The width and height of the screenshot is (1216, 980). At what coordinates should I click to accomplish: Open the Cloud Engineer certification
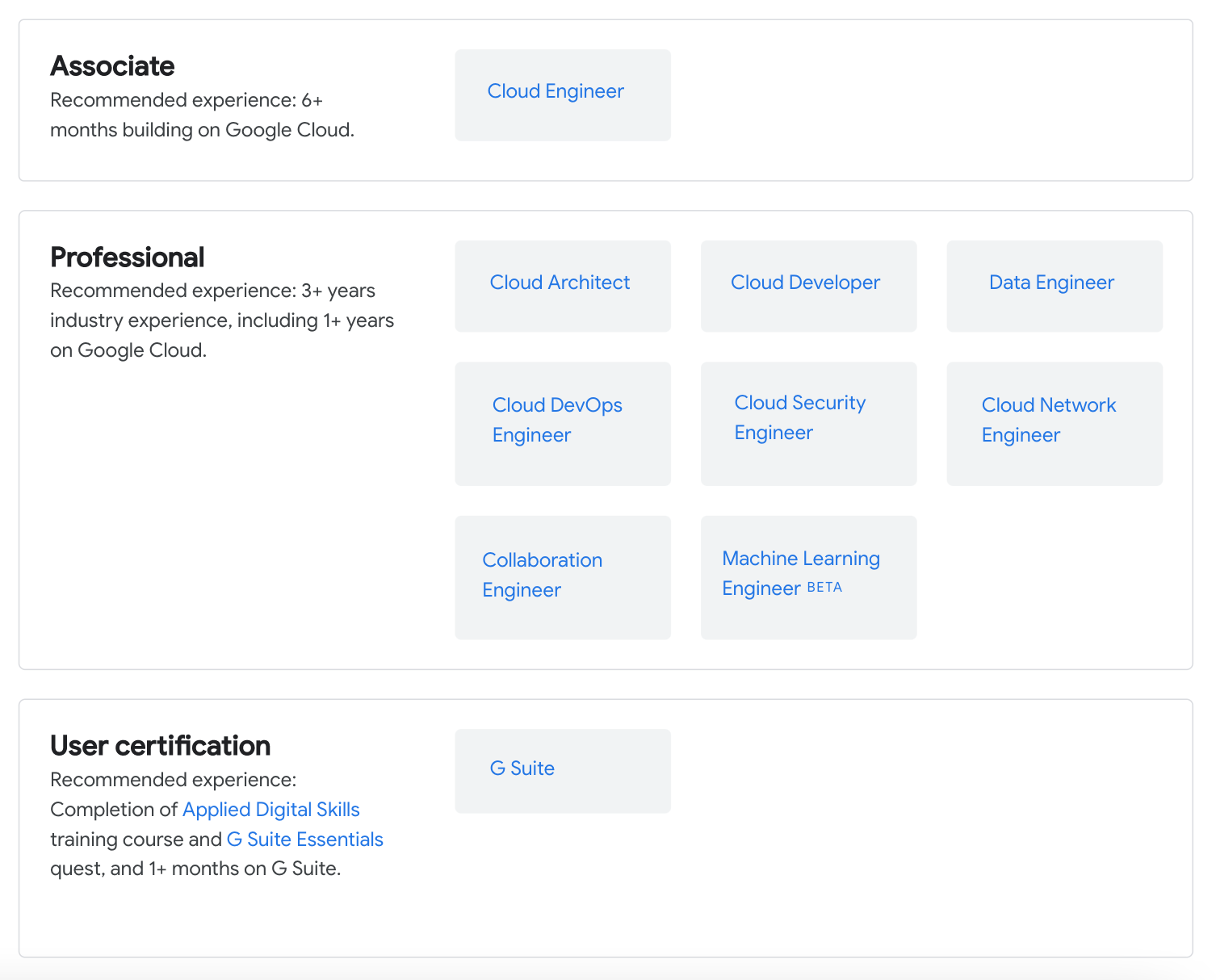pos(563,95)
